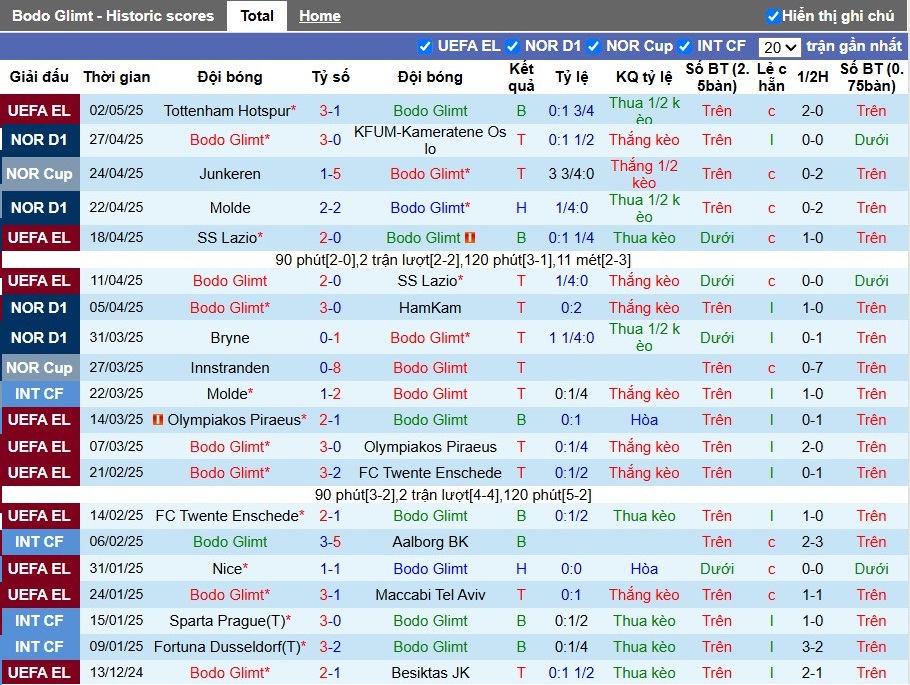The width and height of the screenshot is (910, 685).
Task: Click the NOR D1 label on the 27/04/25 row
Action: pyautogui.click(x=39, y=140)
